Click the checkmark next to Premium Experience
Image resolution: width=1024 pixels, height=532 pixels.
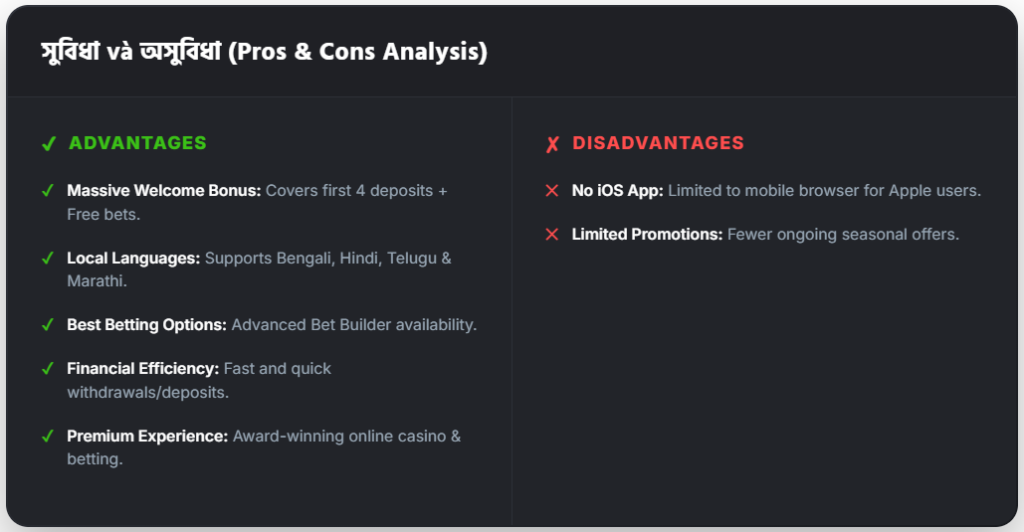click(48, 436)
